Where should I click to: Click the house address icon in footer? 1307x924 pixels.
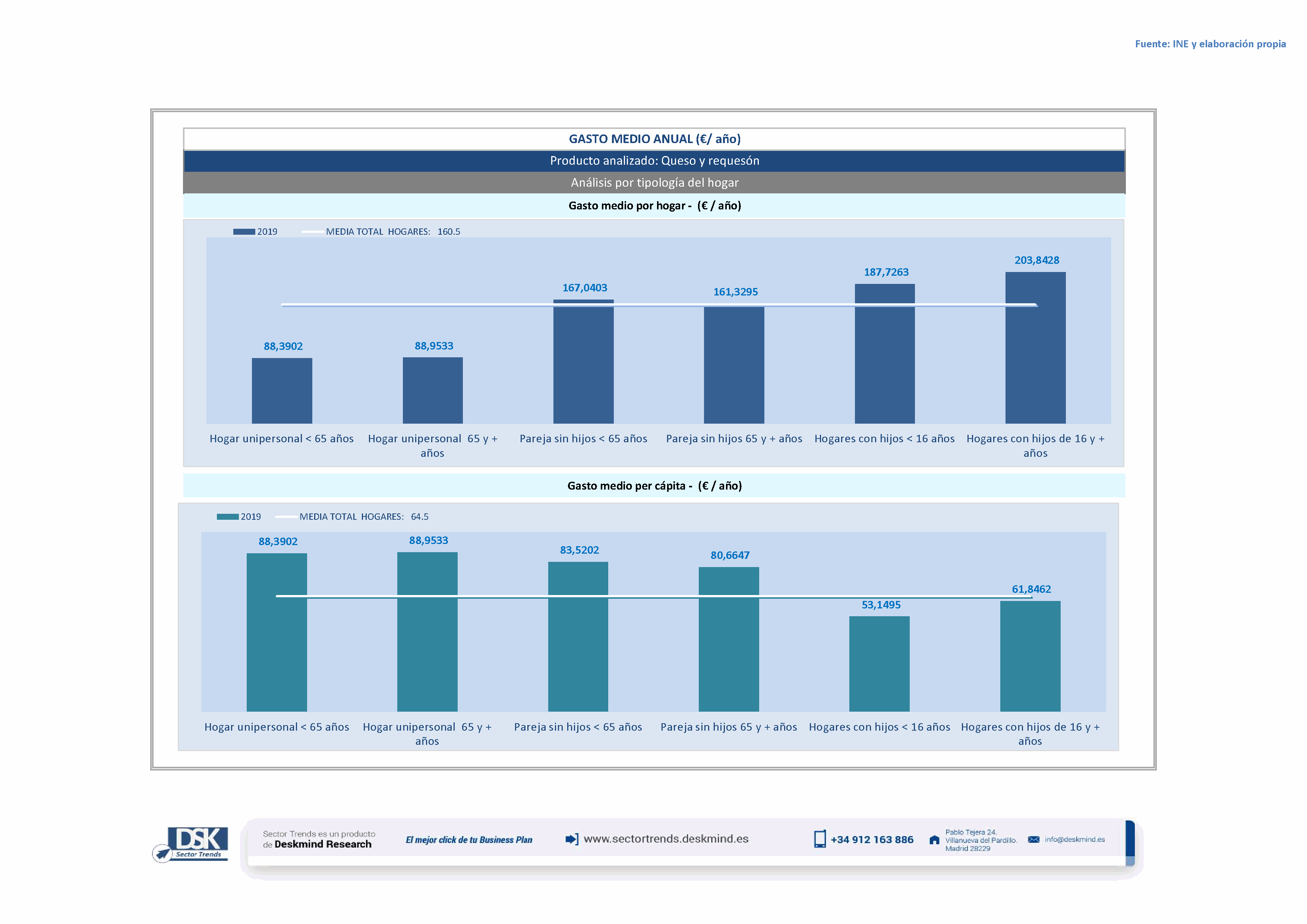[934, 840]
